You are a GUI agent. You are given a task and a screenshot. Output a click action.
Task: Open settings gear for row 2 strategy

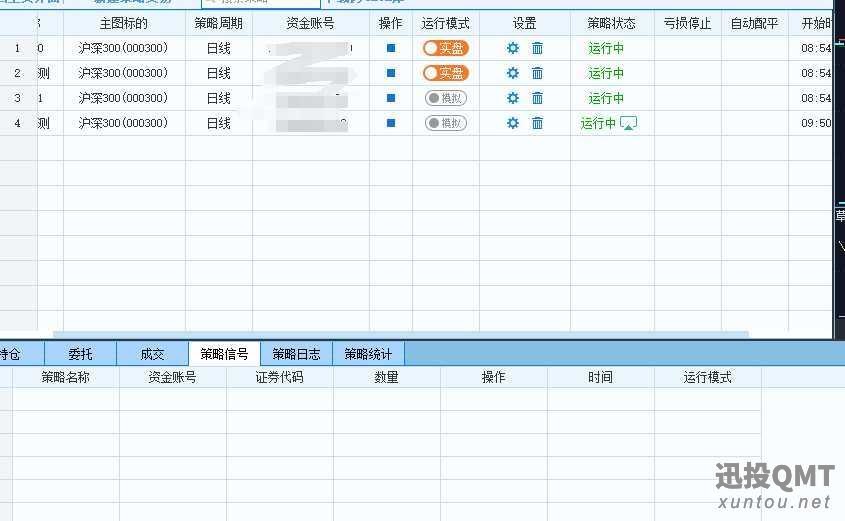513,73
